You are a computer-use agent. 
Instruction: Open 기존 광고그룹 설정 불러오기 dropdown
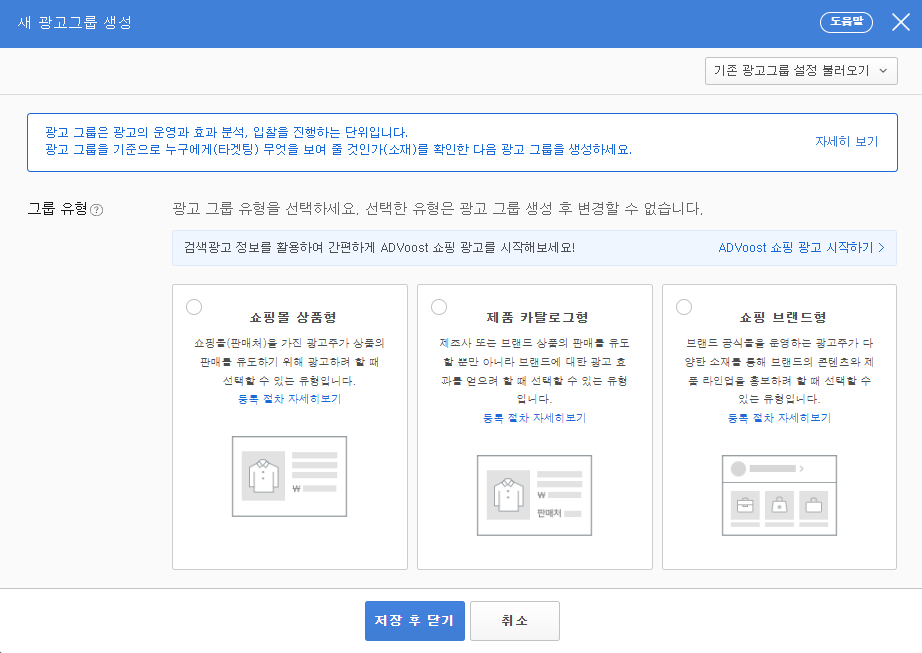point(801,71)
